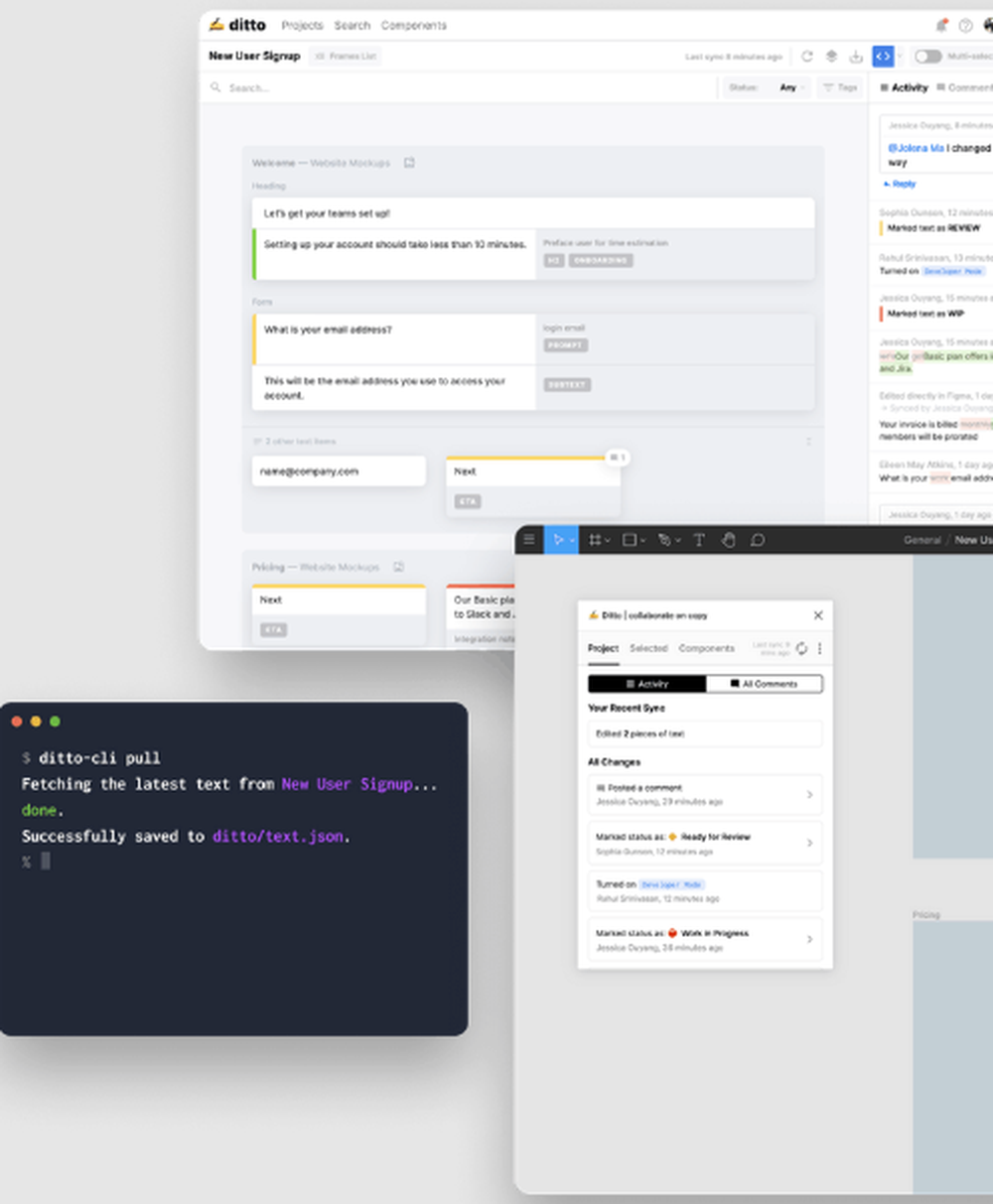Open the Status Any dropdown filter
This screenshot has width=993, height=1204.
point(767,87)
